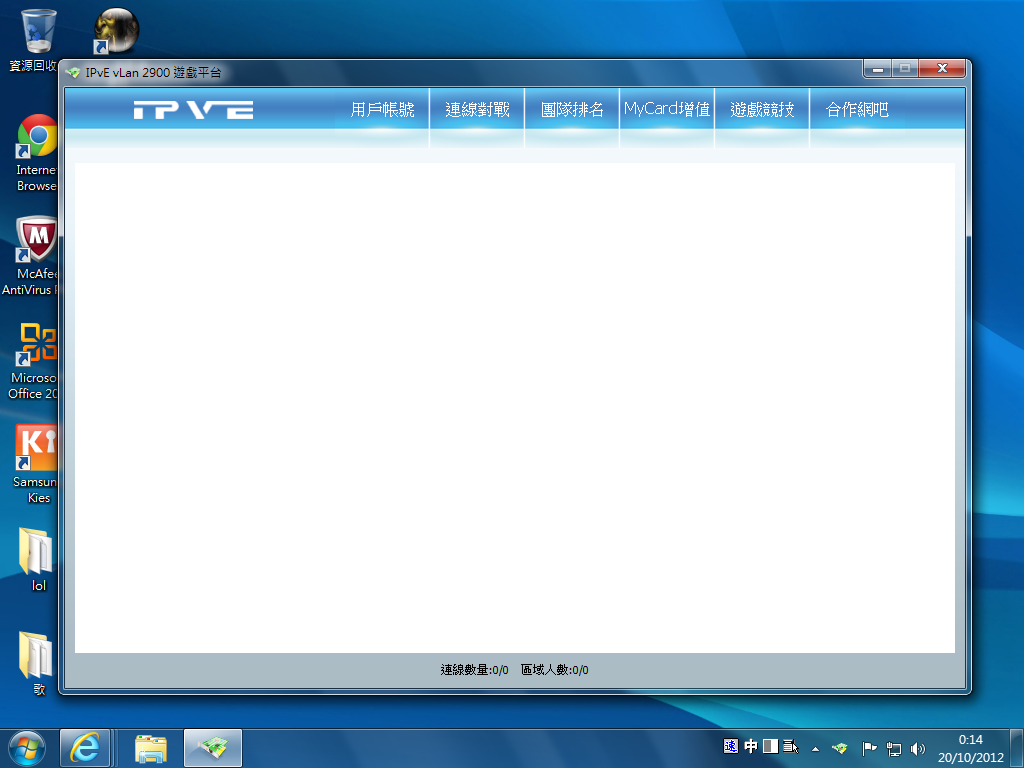Open Internet Explorer from the taskbar
This screenshot has height=768, width=1024.
click(85, 748)
